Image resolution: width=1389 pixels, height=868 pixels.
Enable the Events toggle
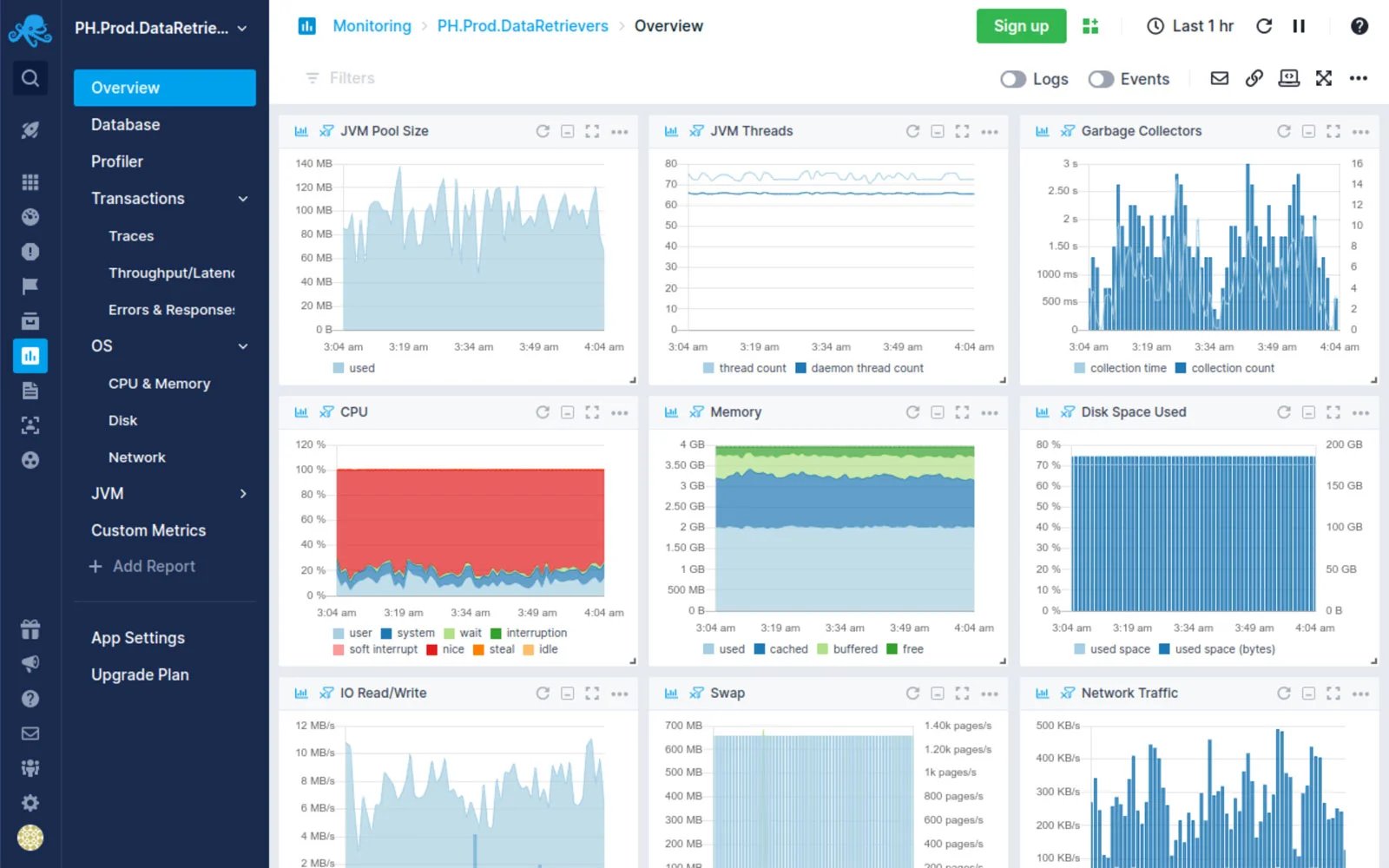1101,79
